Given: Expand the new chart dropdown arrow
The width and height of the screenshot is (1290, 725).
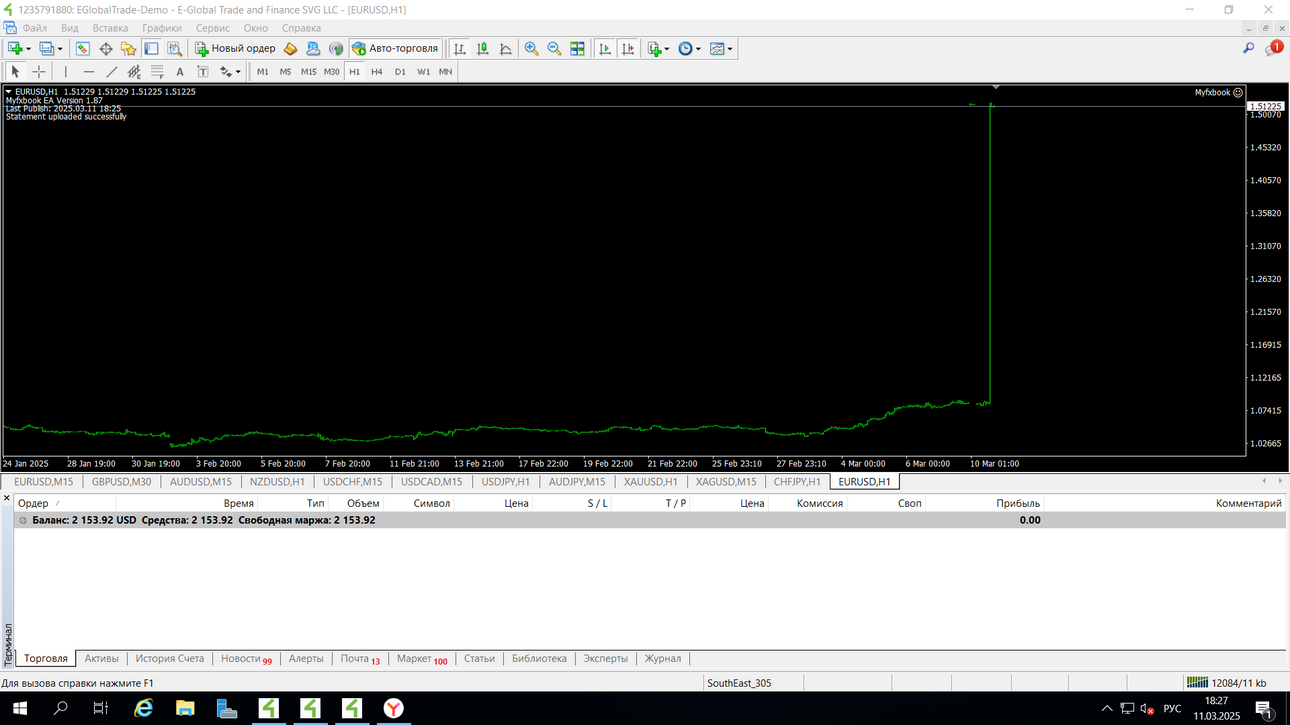Looking at the screenshot, I should 28,48.
